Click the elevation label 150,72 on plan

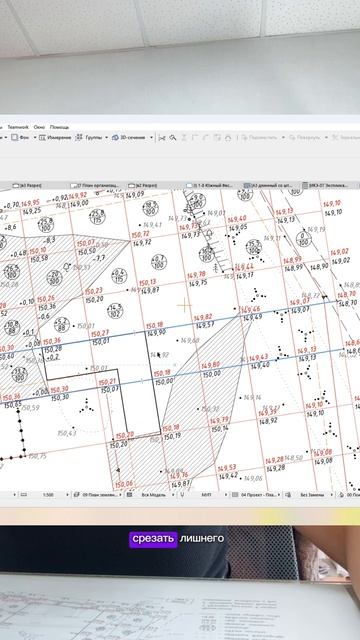[x=140, y=234]
